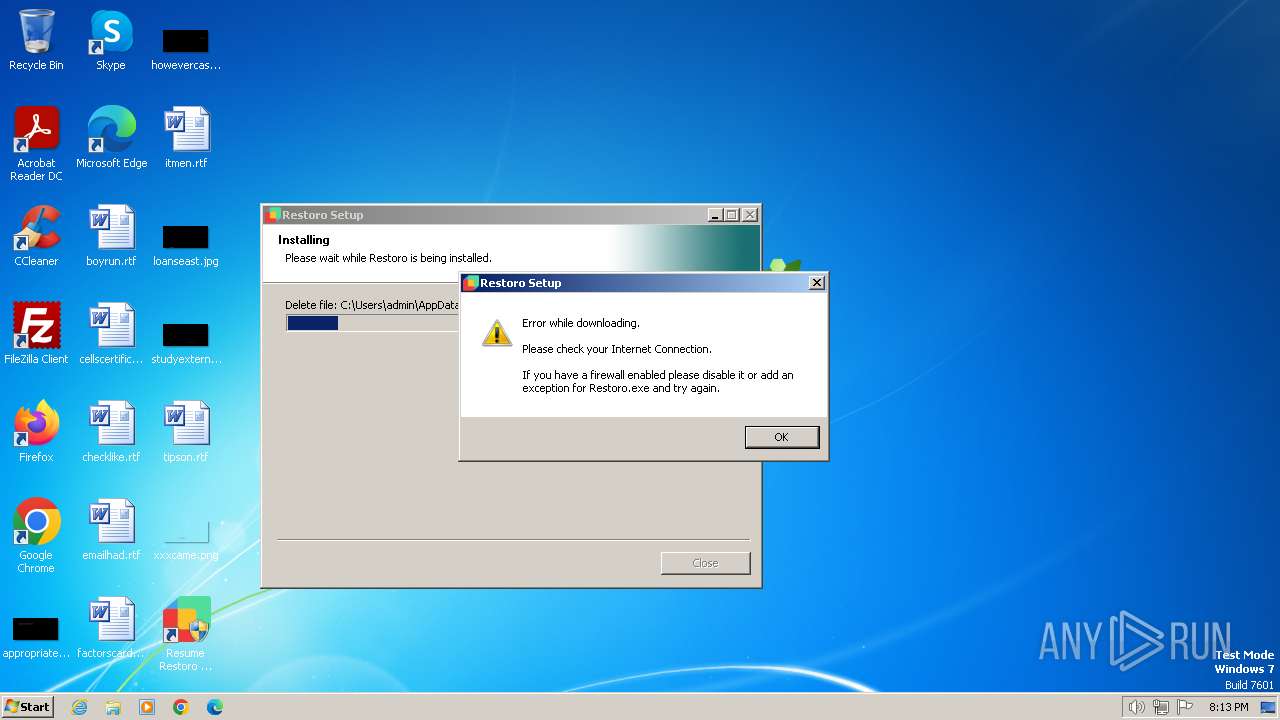Open Chrome from the taskbar

[181, 707]
